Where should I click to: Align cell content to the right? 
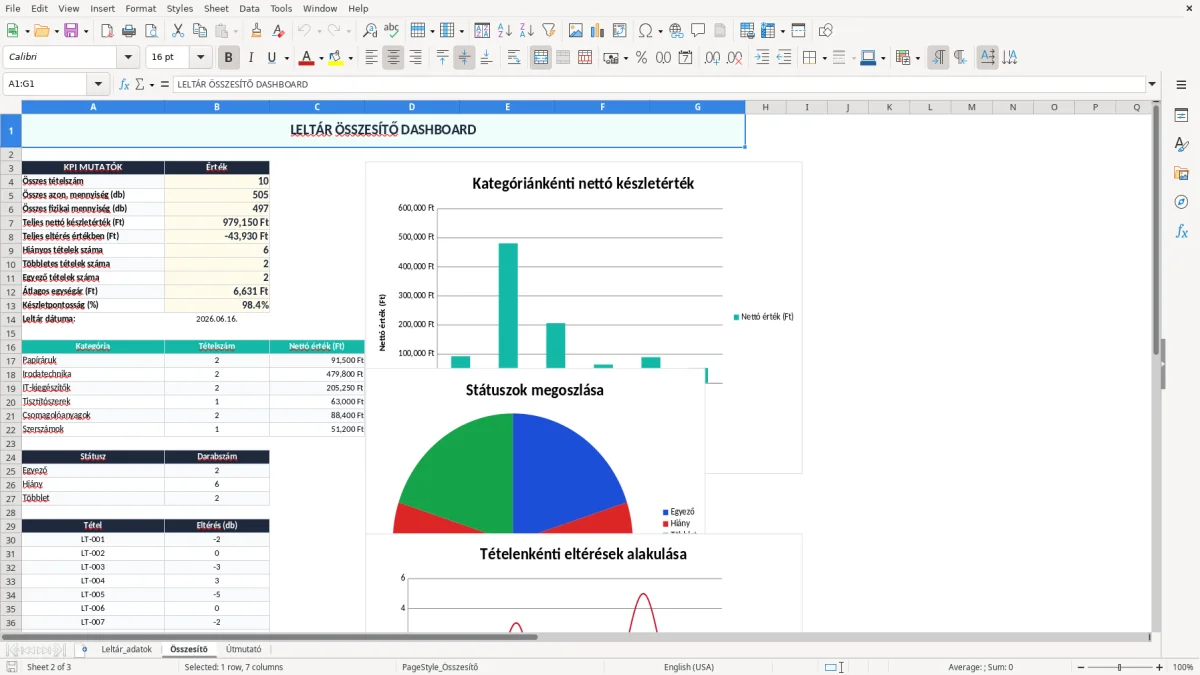click(415, 58)
